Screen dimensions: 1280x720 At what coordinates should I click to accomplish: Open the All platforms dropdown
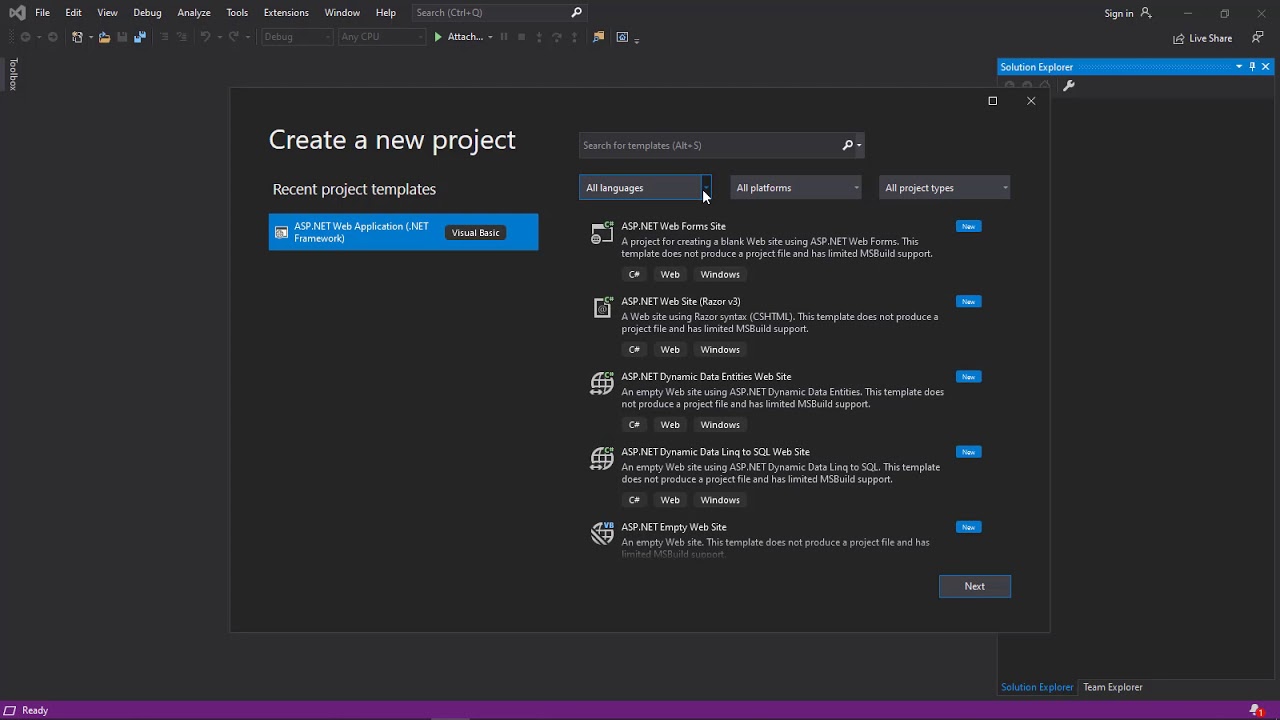pos(796,188)
